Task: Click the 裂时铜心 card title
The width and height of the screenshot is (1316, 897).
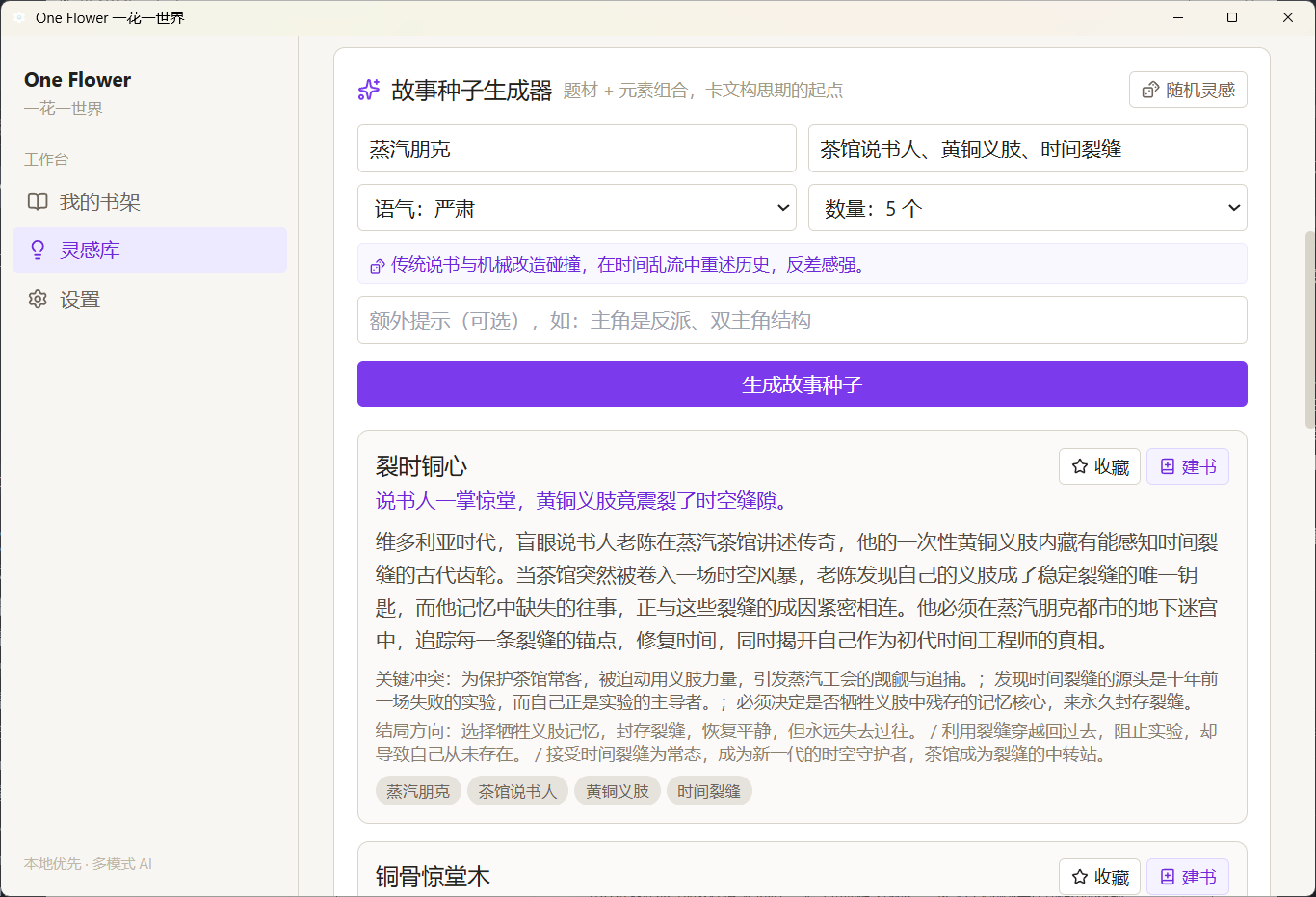Action: click(421, 466)
